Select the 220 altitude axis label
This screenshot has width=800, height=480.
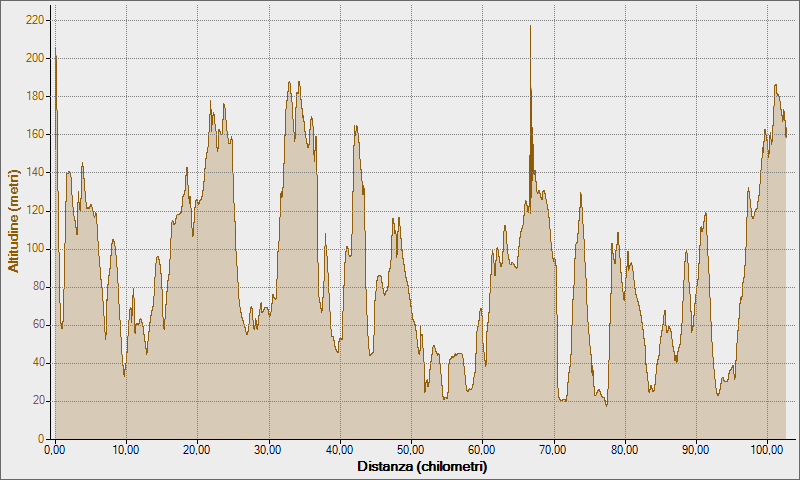point(35,20)
